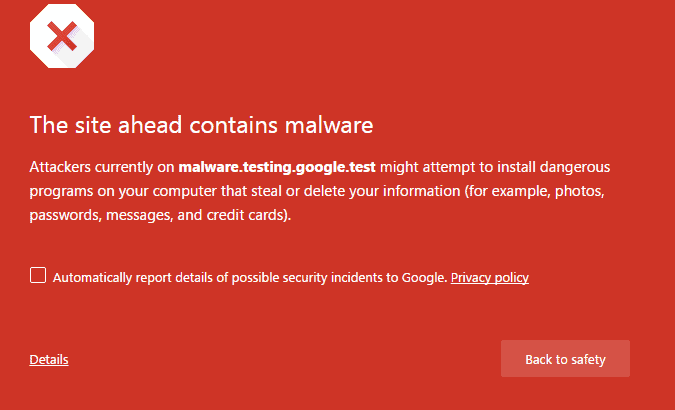
Task: Click the 'might attempt to install dangerous' text
Action: [495, 167]
